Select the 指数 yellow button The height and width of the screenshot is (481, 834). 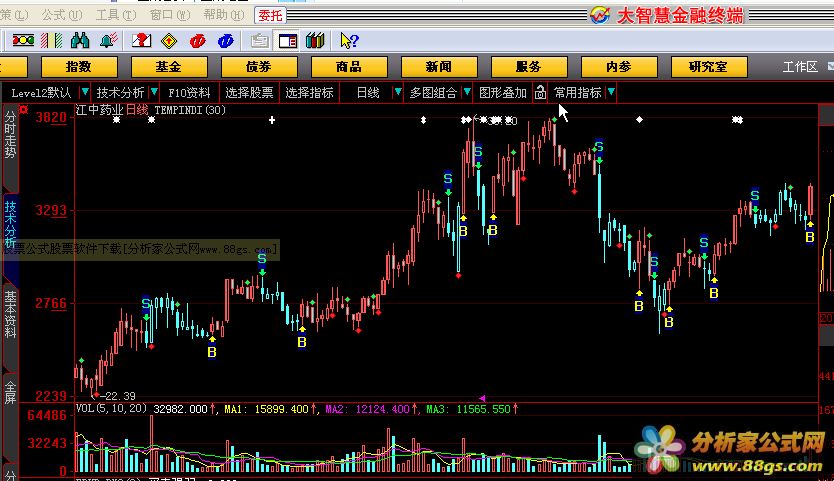click(x=79, y=67)
